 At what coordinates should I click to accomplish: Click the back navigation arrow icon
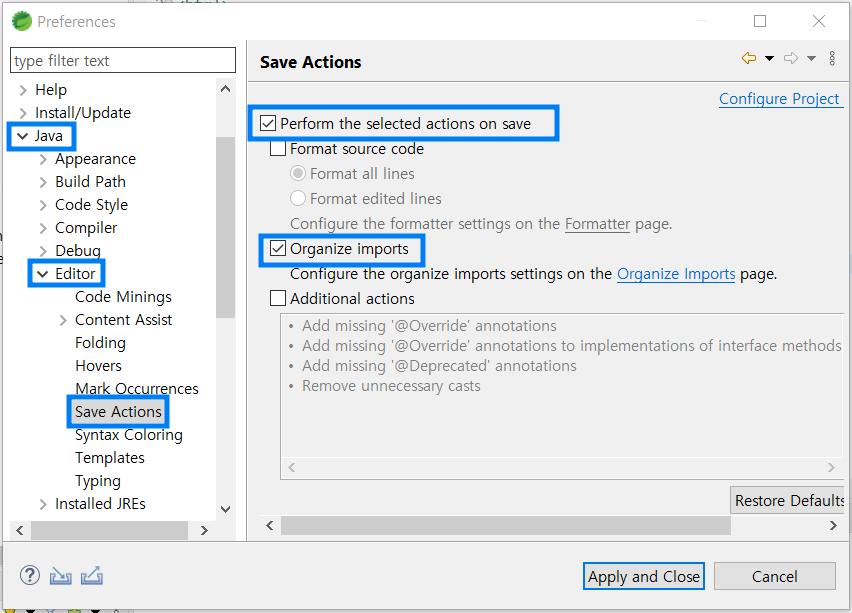(749, 58)
